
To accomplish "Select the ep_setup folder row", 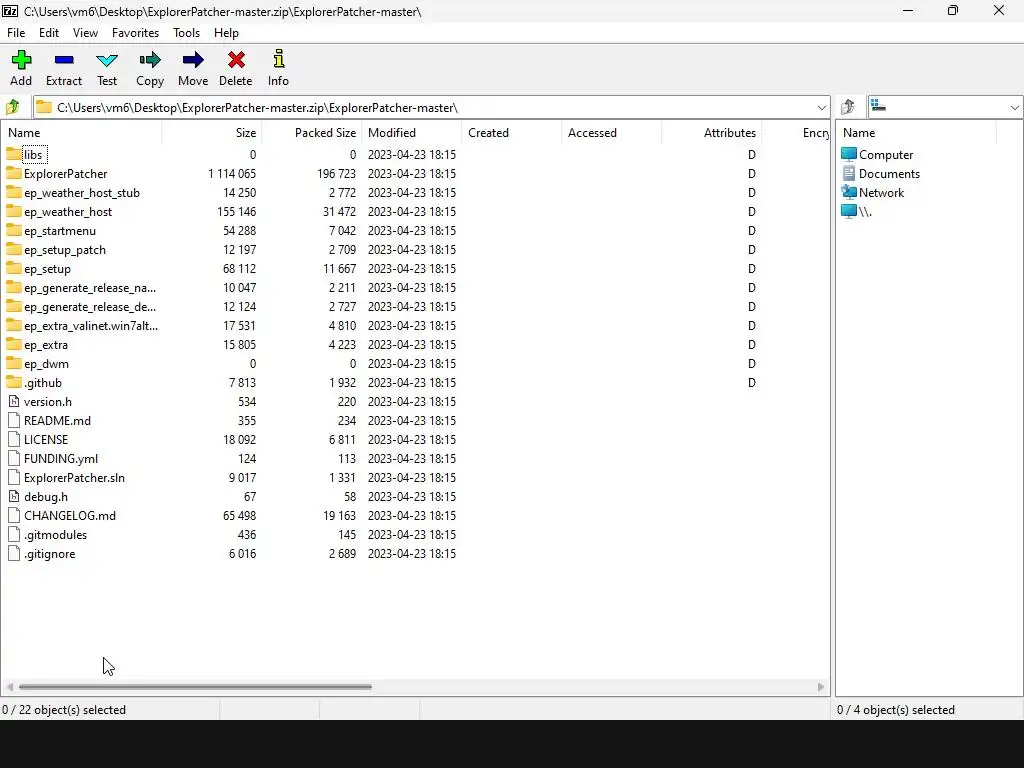I will coord(415,268).
